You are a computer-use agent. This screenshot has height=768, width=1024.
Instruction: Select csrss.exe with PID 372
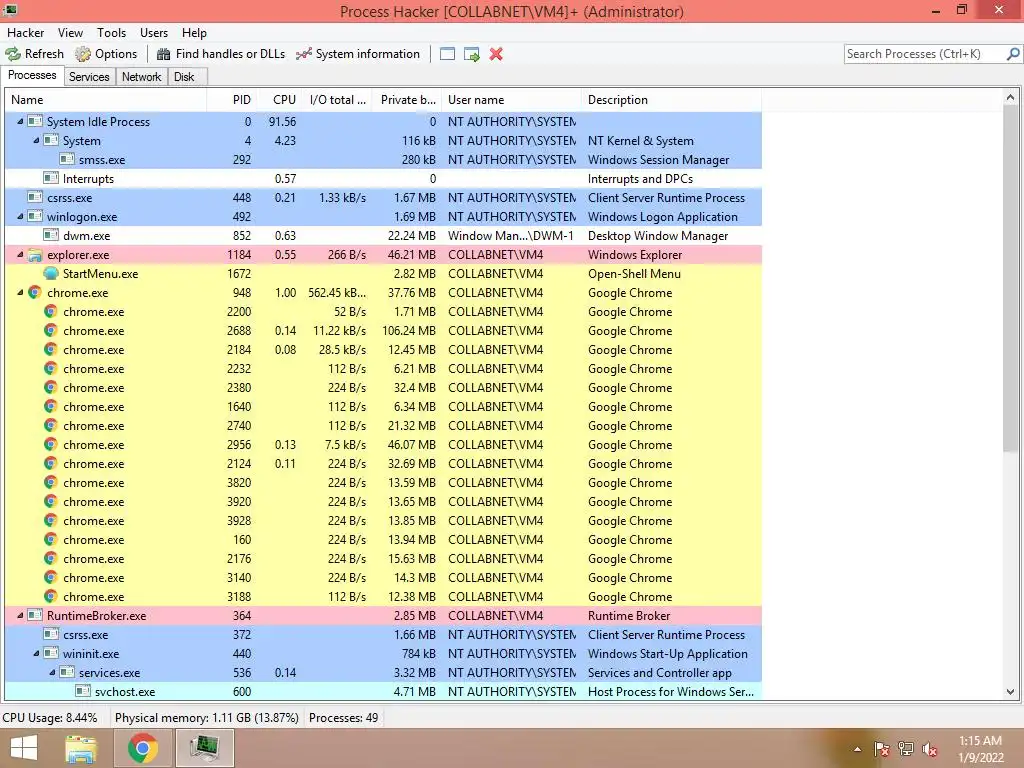point(383,635)
